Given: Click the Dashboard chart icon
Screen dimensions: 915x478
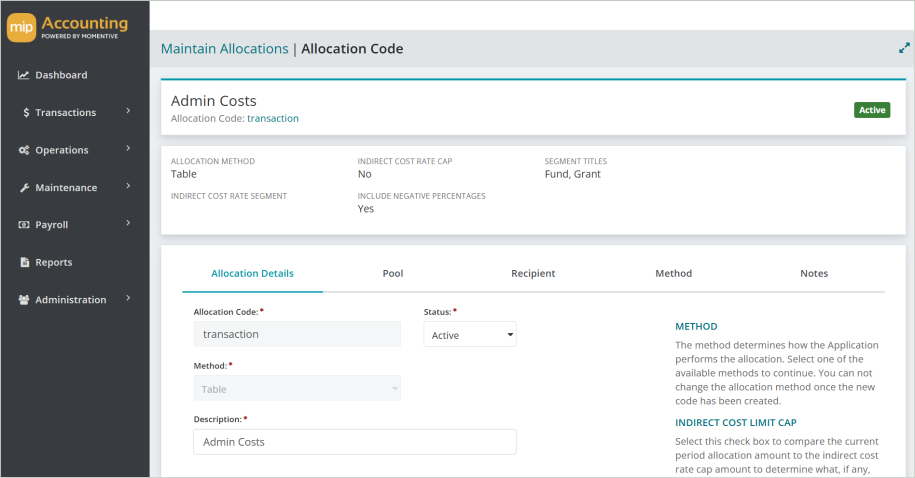Looking at the screenshot, I should [x=24, y=75].
